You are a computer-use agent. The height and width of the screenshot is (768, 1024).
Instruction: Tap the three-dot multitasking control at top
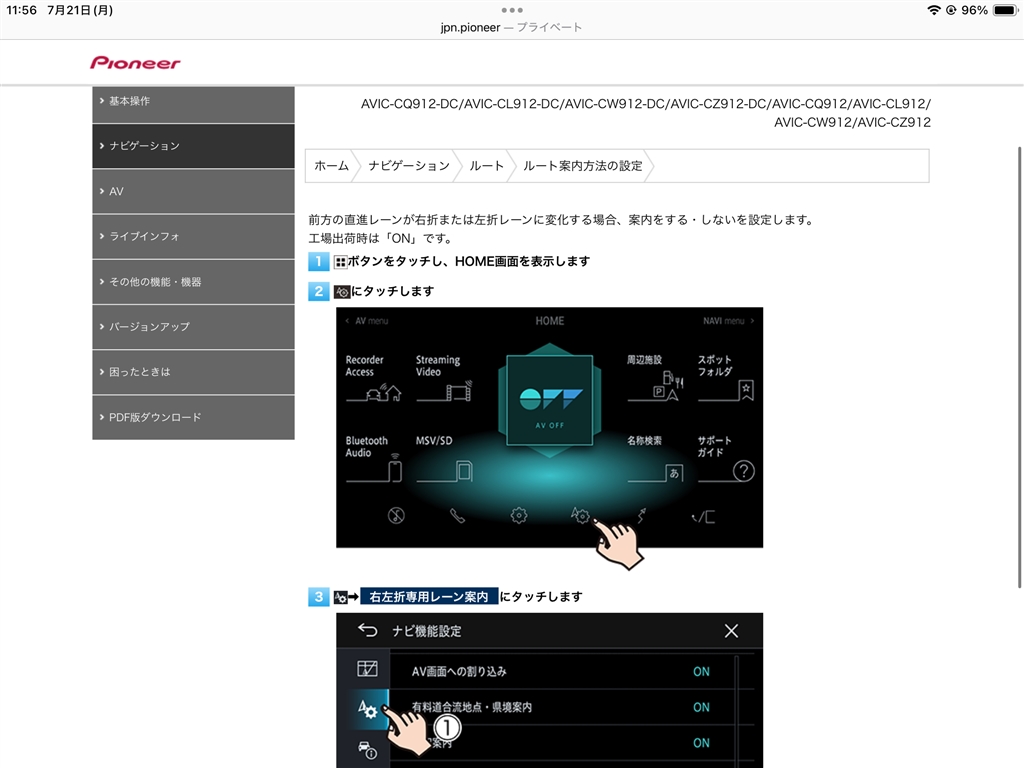(x=512, y=10)
